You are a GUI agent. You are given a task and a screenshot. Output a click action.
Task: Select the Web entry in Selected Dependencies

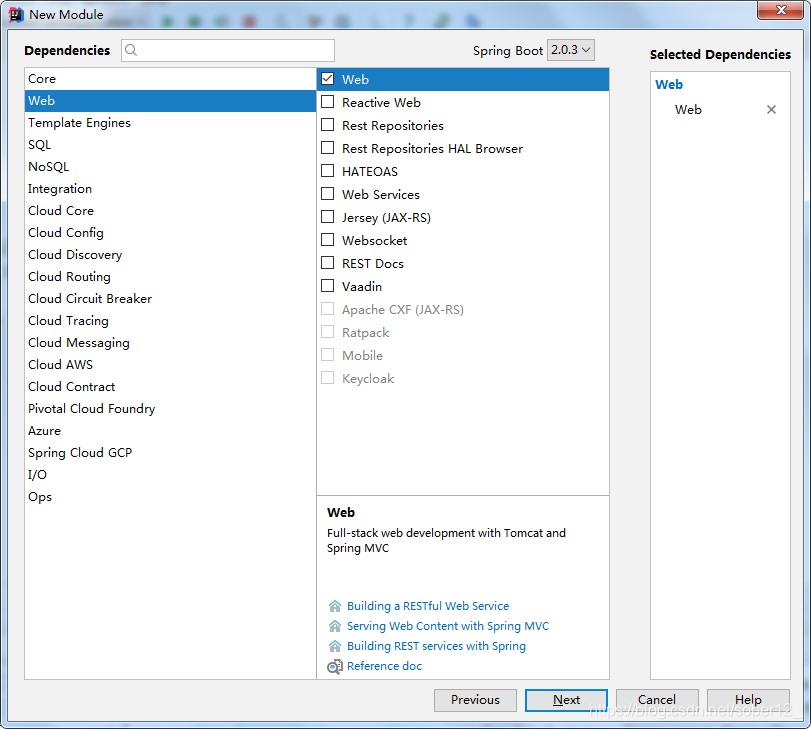click(688, 110)
